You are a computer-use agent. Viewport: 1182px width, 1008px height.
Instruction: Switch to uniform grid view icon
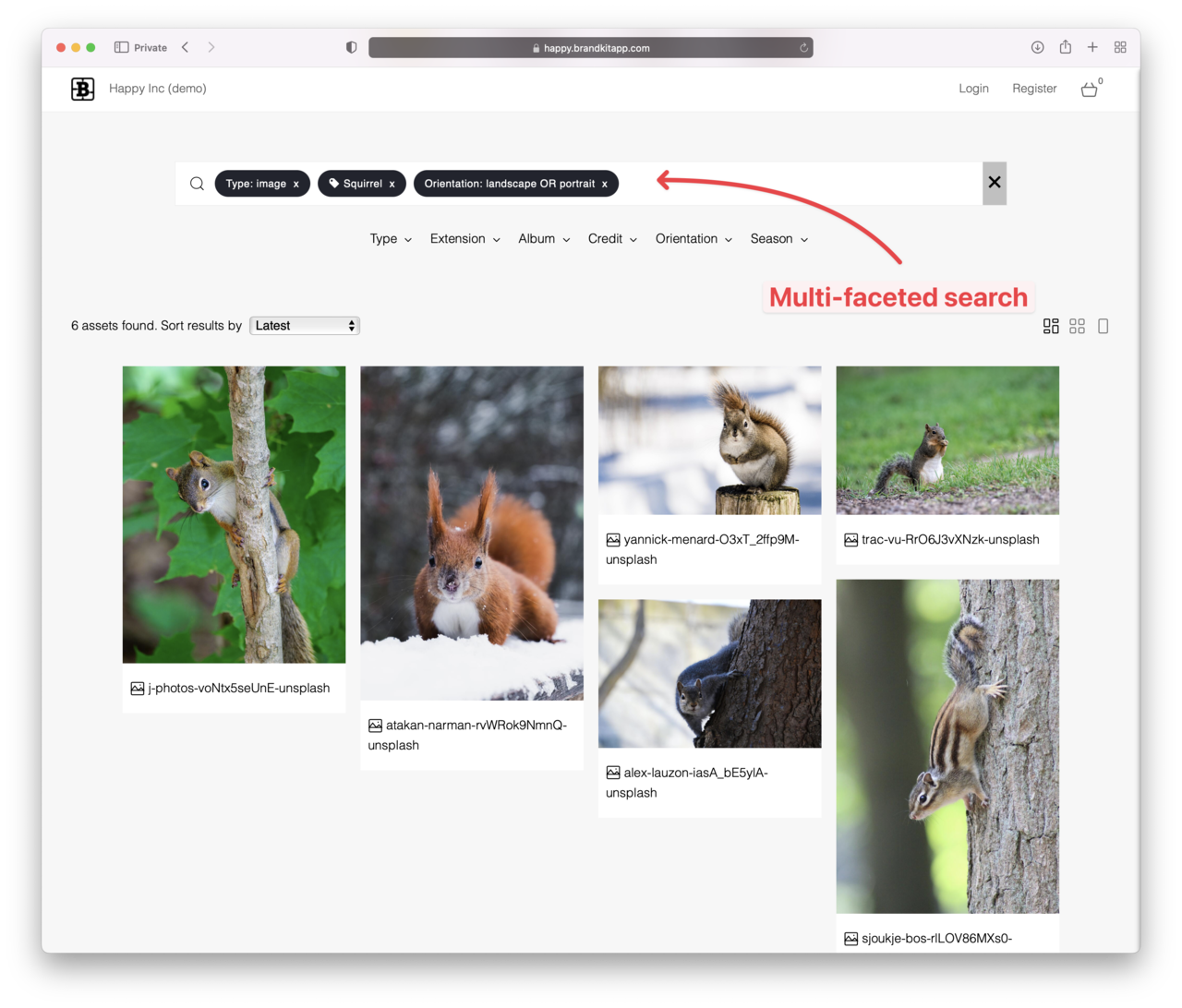click(1077, 326)
